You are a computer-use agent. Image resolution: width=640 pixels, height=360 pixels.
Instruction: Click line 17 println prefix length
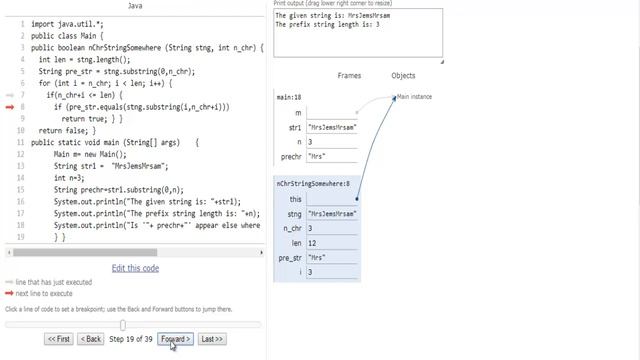tap(157, 213)
